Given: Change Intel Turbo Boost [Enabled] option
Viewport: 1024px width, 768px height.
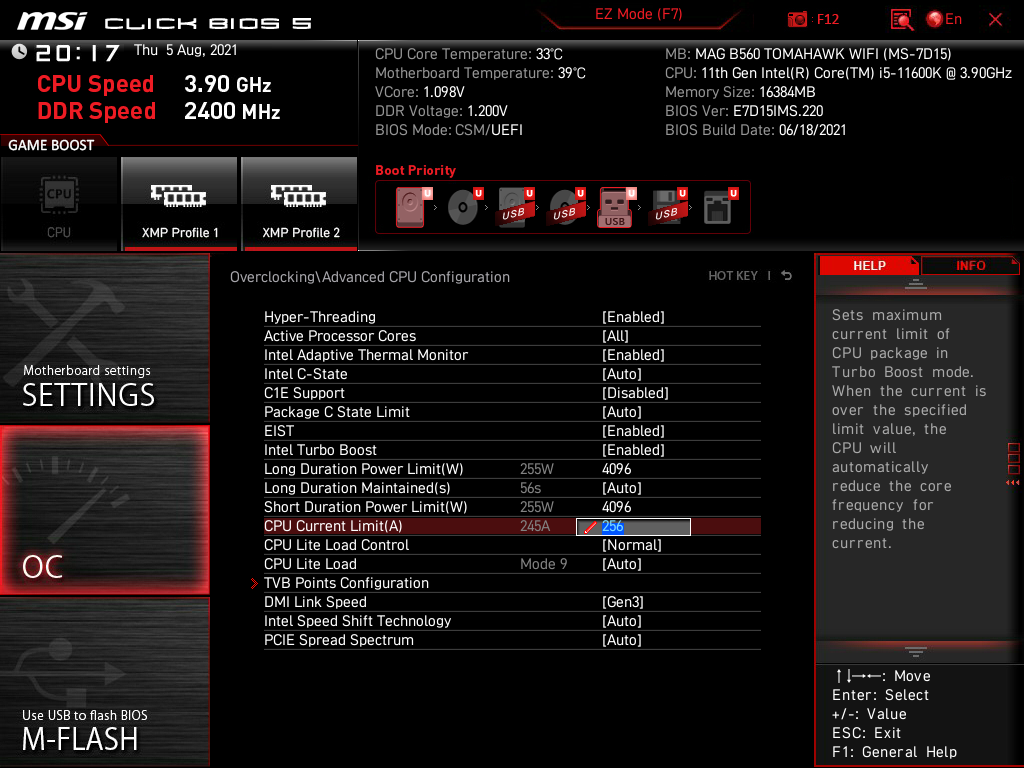Looking at the screenshot, I should (633, 449).
